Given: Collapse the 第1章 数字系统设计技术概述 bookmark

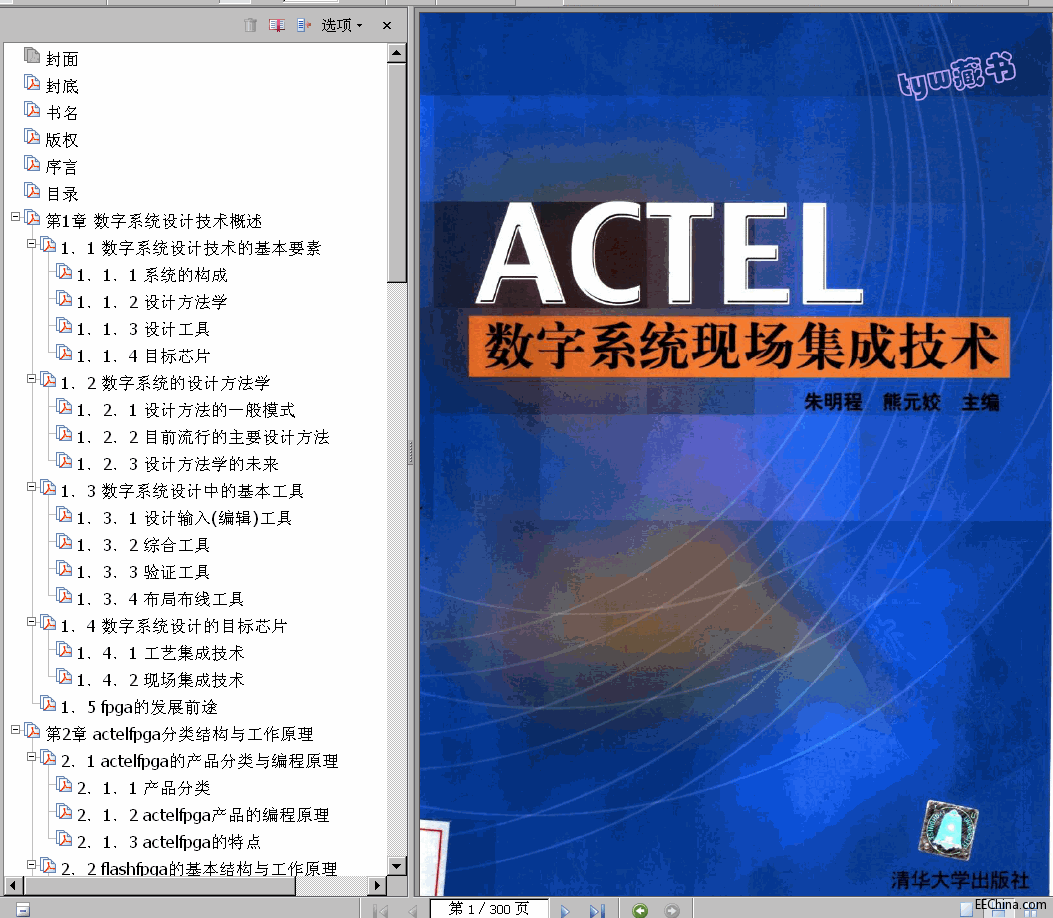Looking at the screenshot, I should click(x=15, y=217).
